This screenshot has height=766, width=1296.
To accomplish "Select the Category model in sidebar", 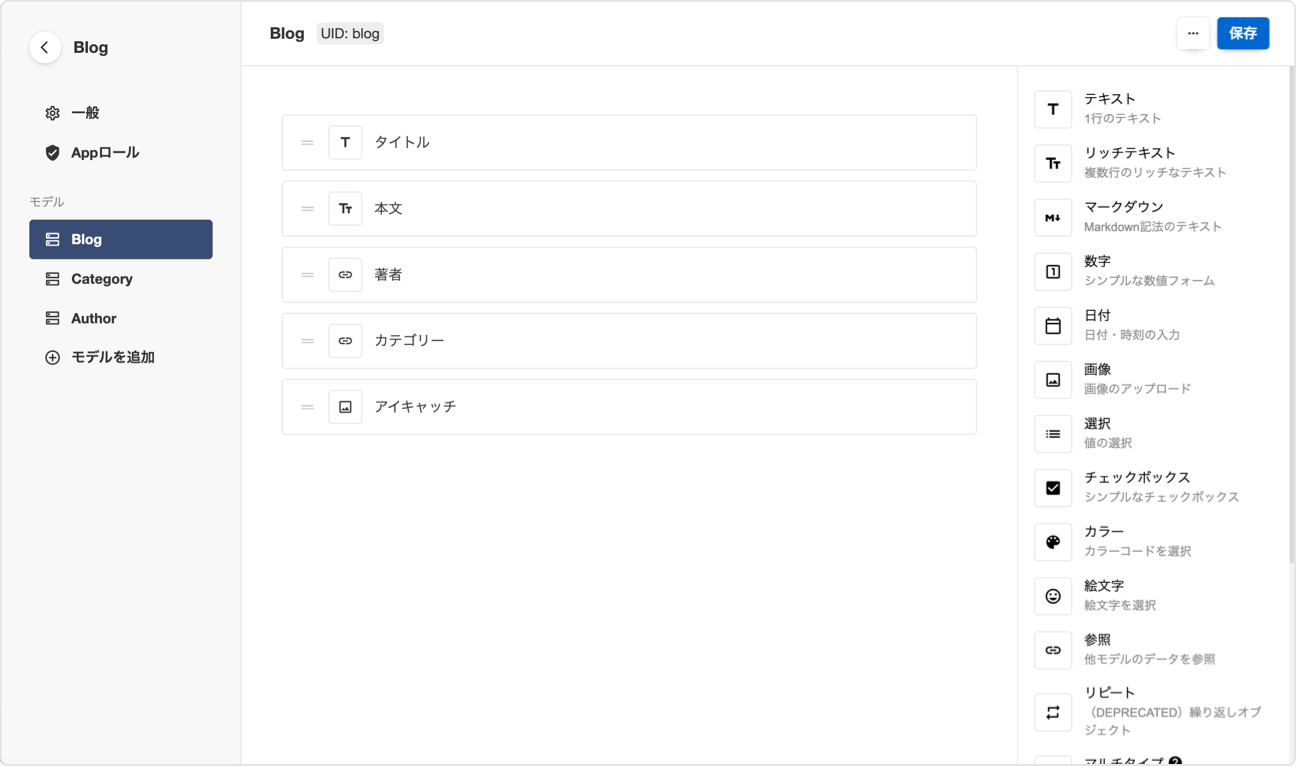I will pyautogui.click(x=101, y=279).
